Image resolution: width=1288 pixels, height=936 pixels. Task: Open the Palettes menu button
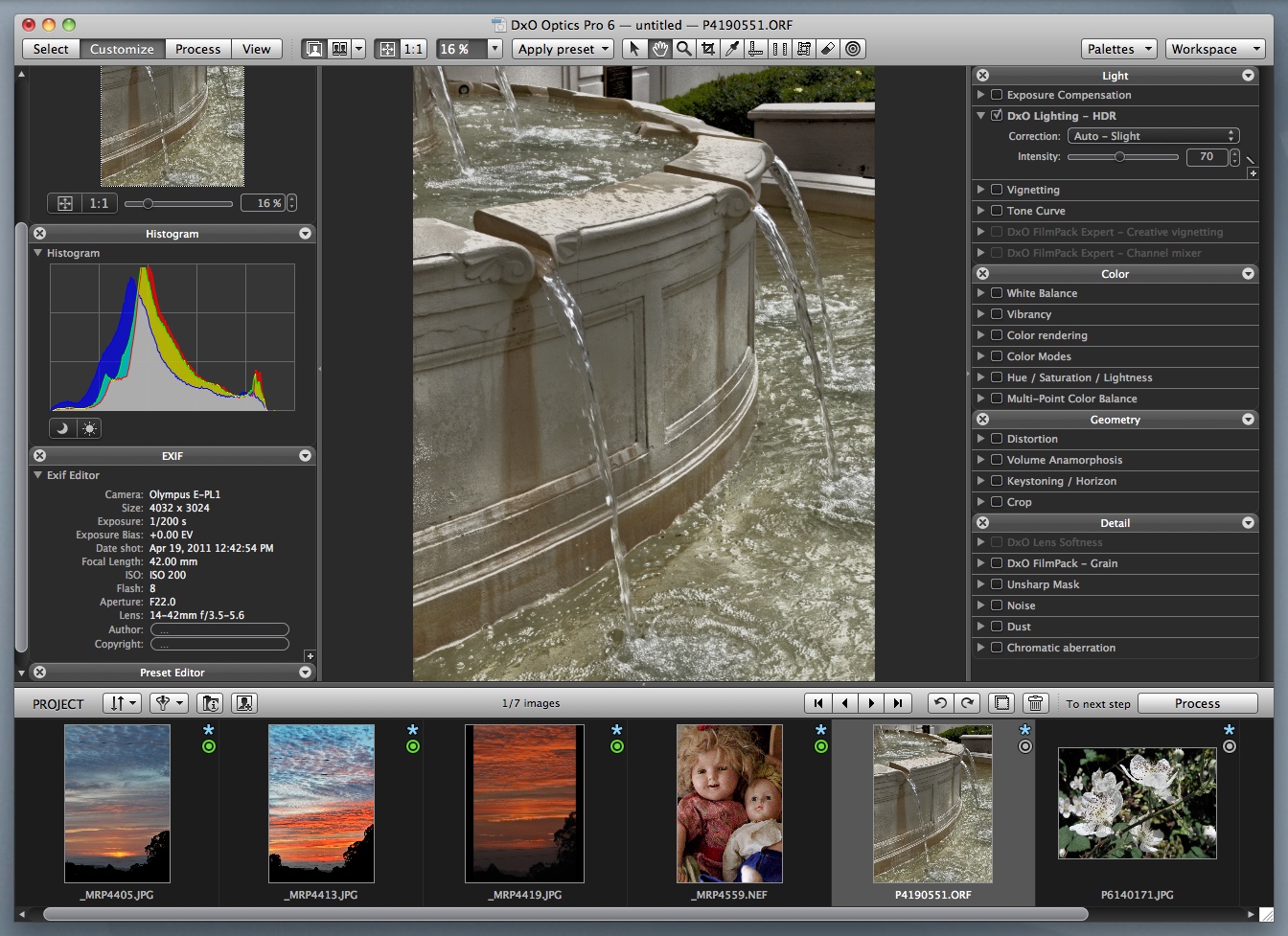(x=1118, y=49)
